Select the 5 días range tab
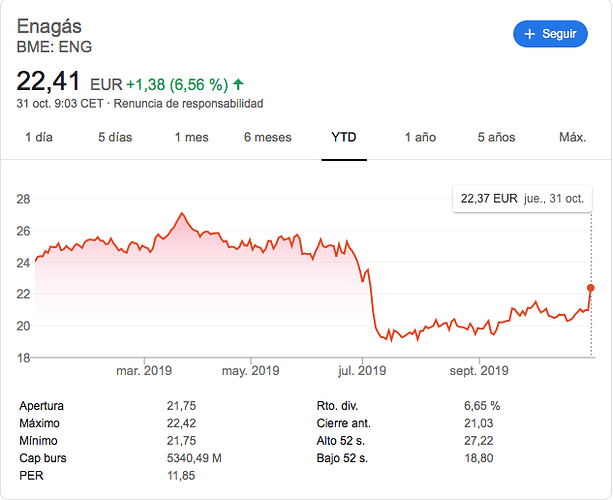The height and width of the screenshot is (500, 613). coord(115,137)
